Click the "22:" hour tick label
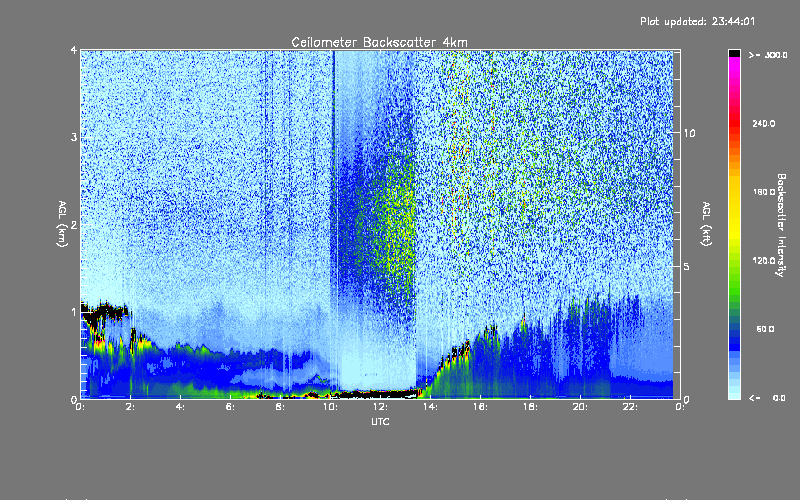The height and width of the screenshot is (500, 800). 631,407
